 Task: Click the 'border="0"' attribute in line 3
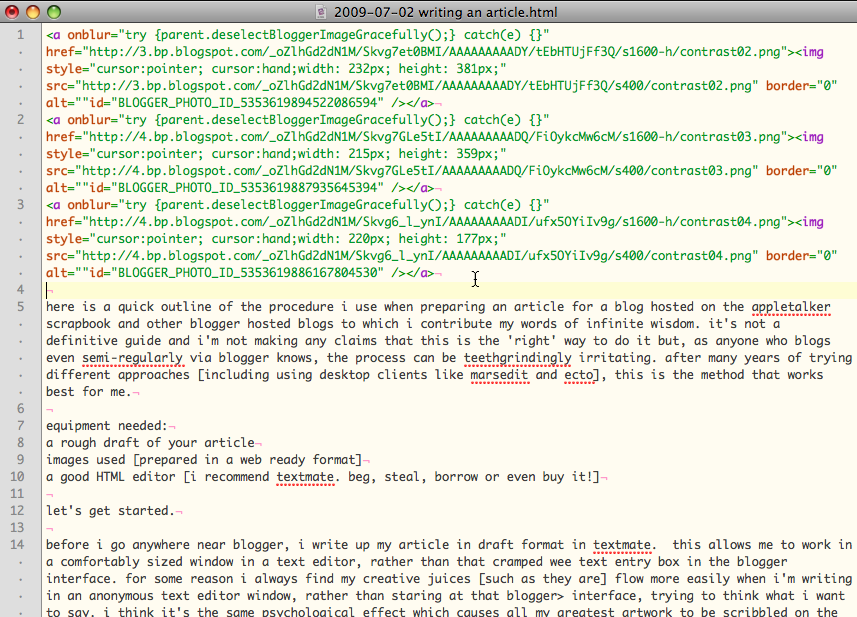pyautogui.click(x=801, y=256)
